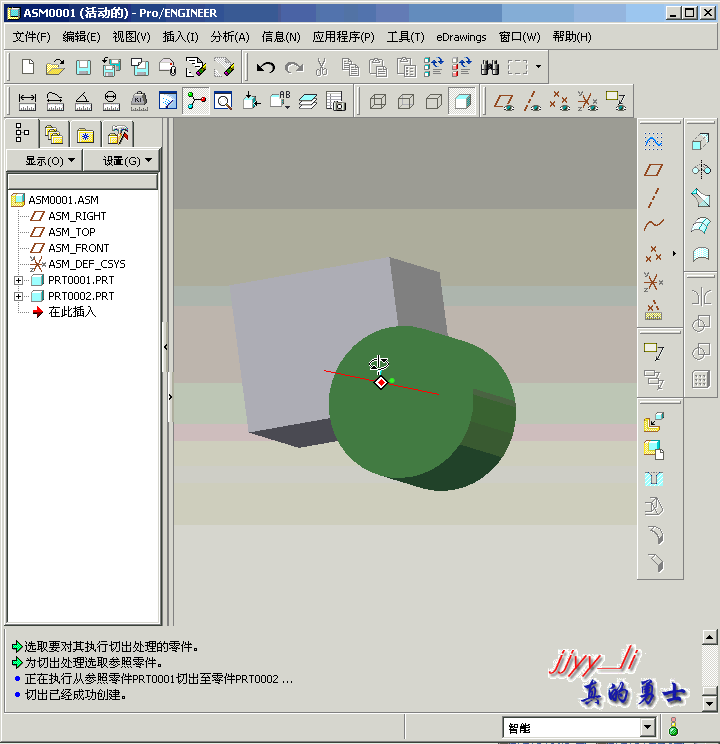
Task: Open the eDrawings menu
Action: (x=461, y=37)
